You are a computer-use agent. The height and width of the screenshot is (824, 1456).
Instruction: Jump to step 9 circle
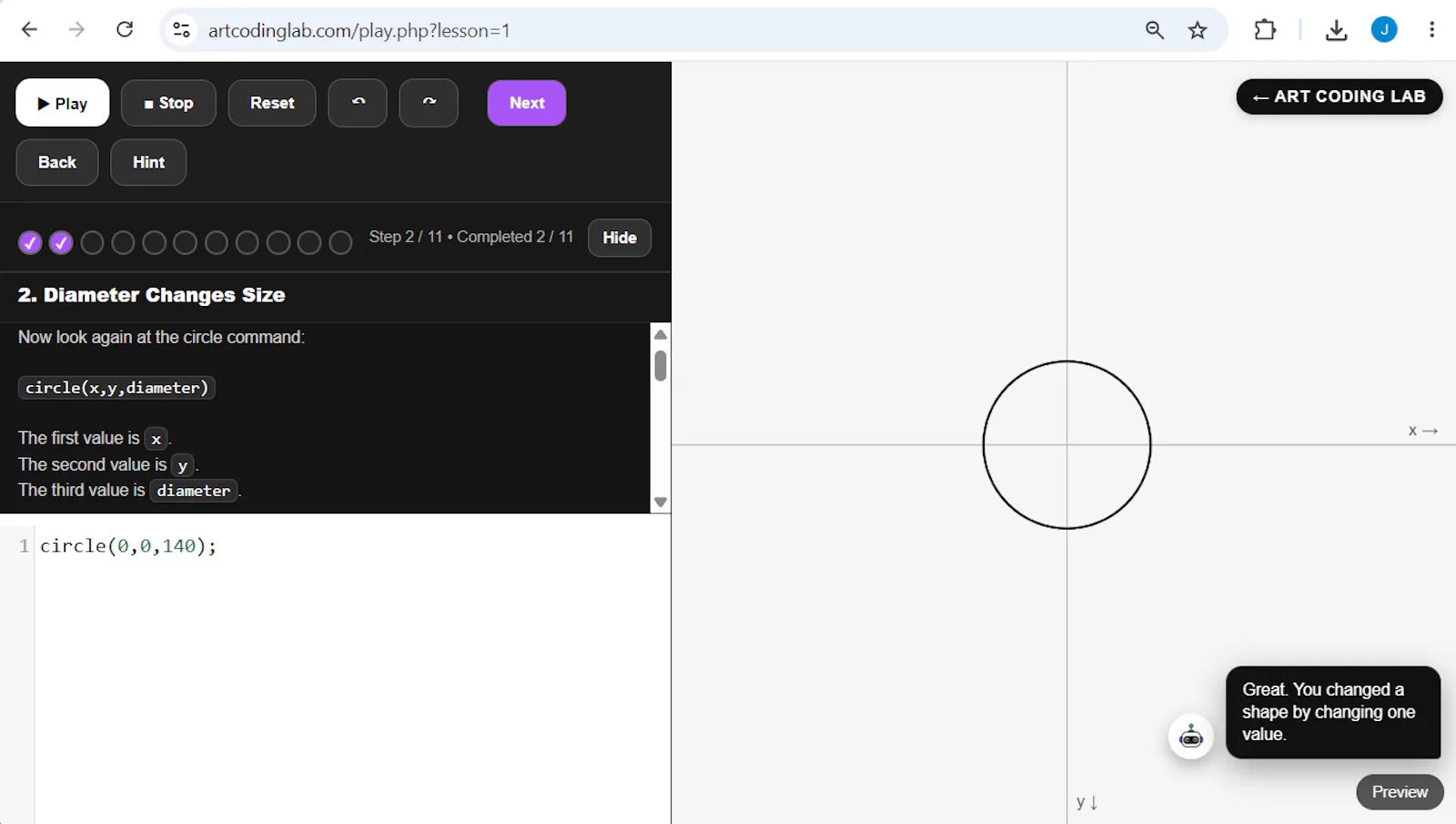(278, 243)
